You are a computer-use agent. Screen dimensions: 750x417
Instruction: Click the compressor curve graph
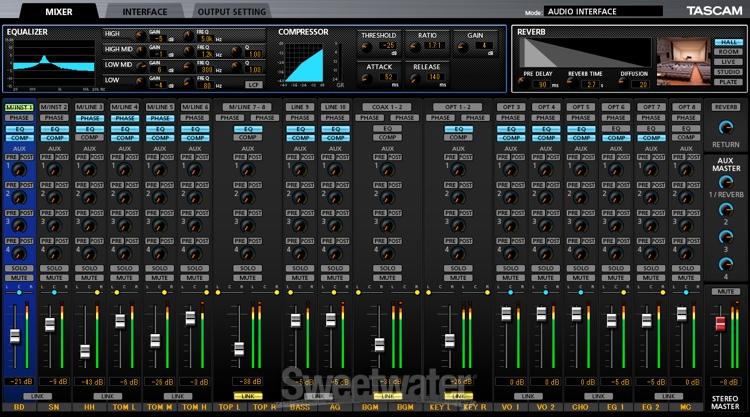(304, 63)
